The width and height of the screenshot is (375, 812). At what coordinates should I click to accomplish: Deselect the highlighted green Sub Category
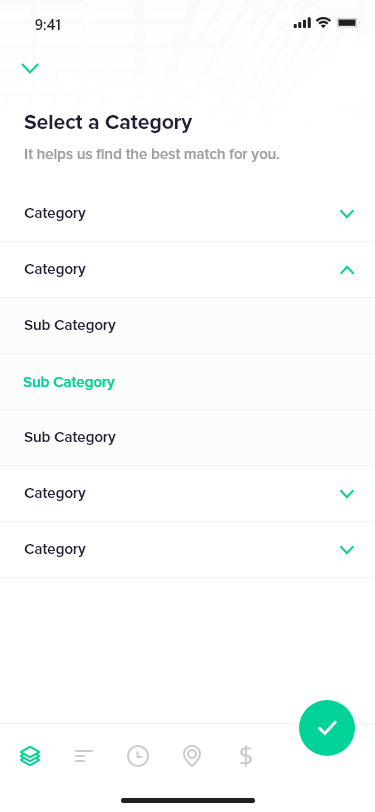188,382
